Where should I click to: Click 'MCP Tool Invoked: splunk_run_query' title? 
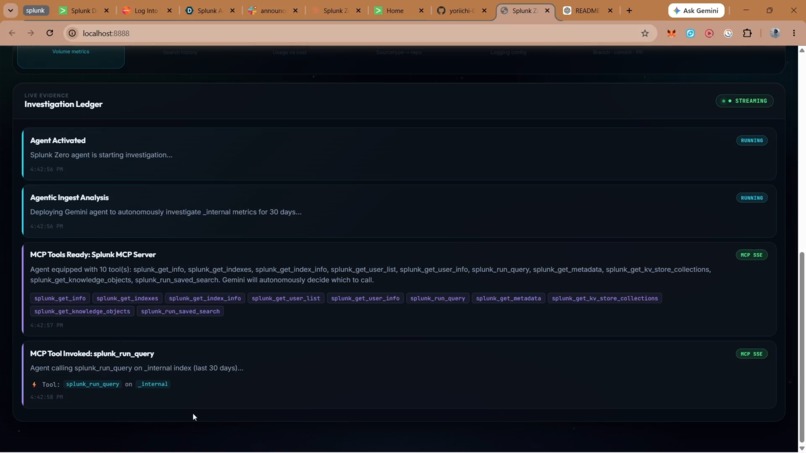[92, 354]
